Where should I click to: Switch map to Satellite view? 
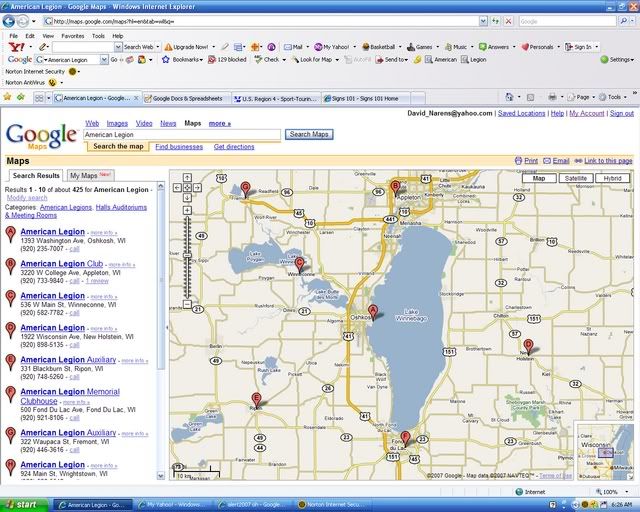coord(576,178)
